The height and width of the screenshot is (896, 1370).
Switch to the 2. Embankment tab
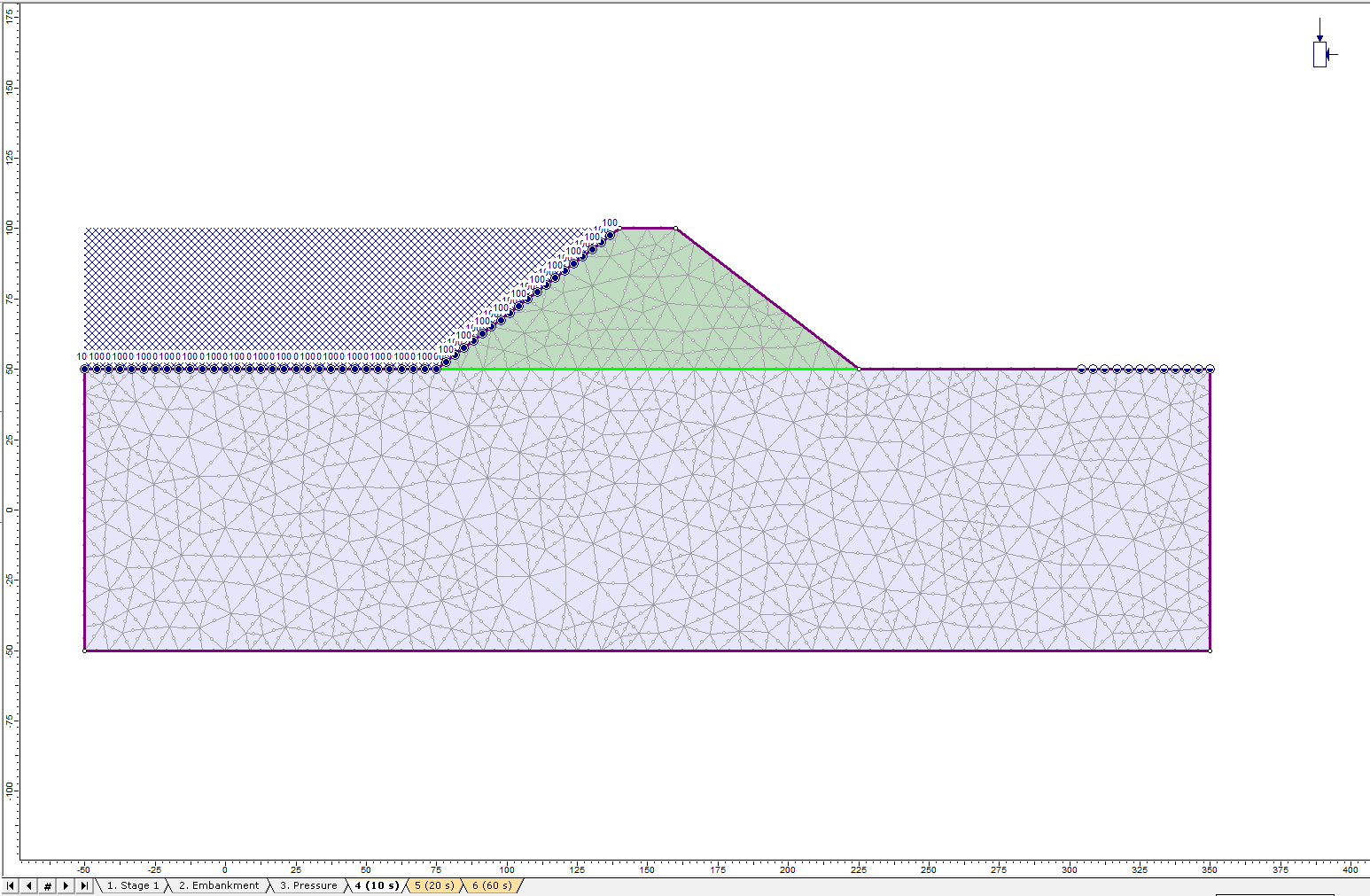pyautogui.click(x=218, y=885)
